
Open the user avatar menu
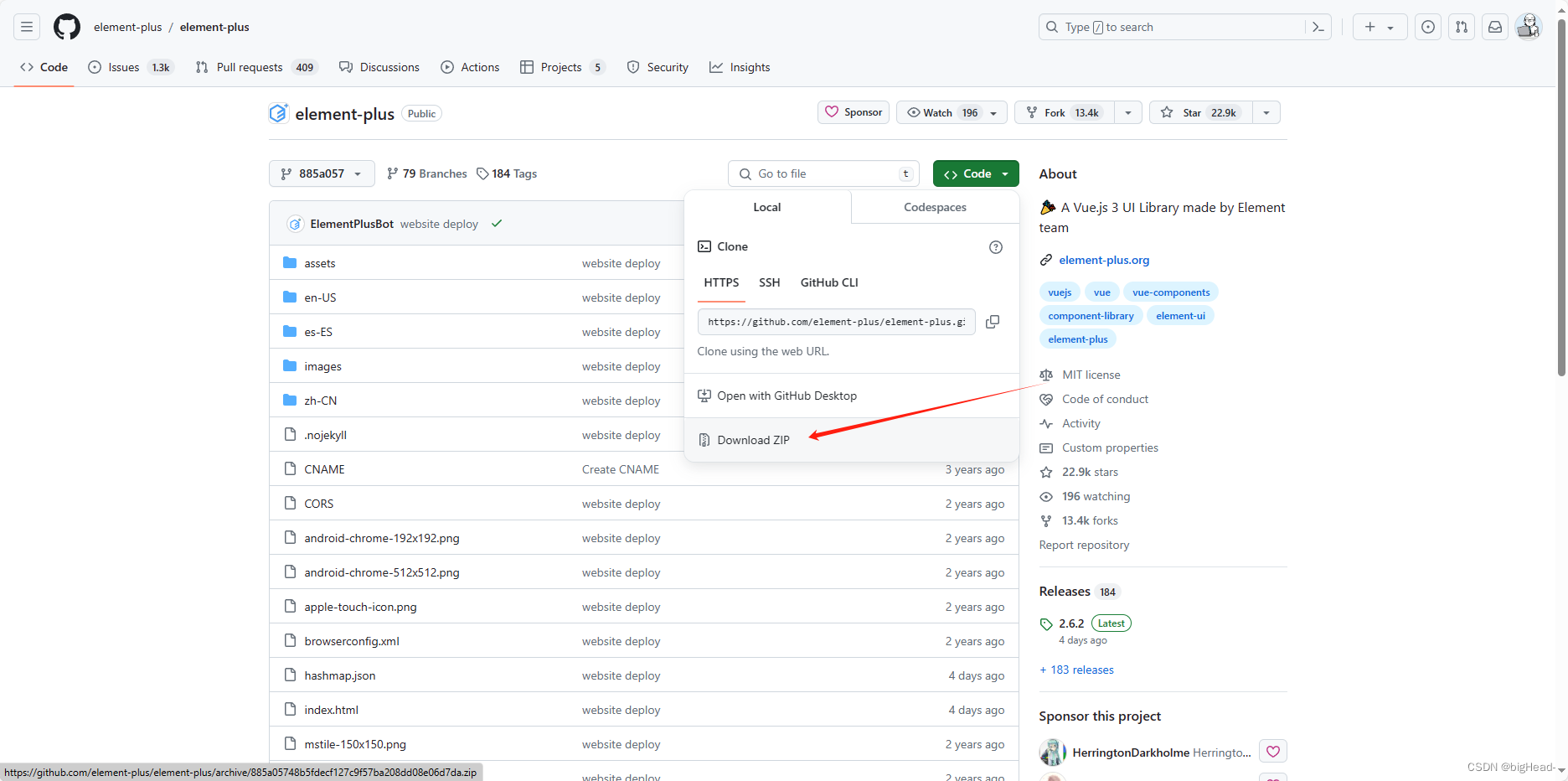(x=1529, y=27)
